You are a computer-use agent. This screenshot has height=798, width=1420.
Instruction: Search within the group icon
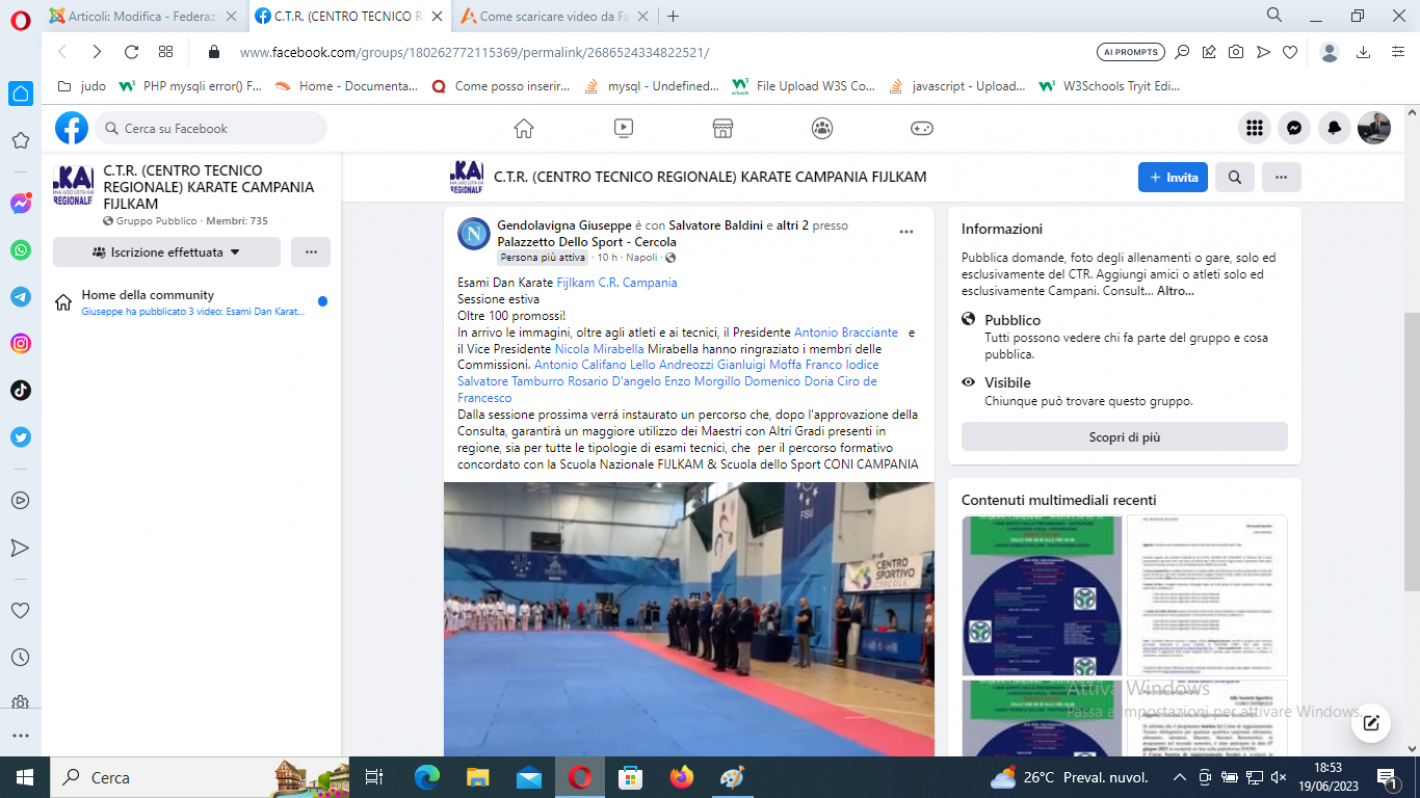pyautogui.click(x=1235, y=177)
